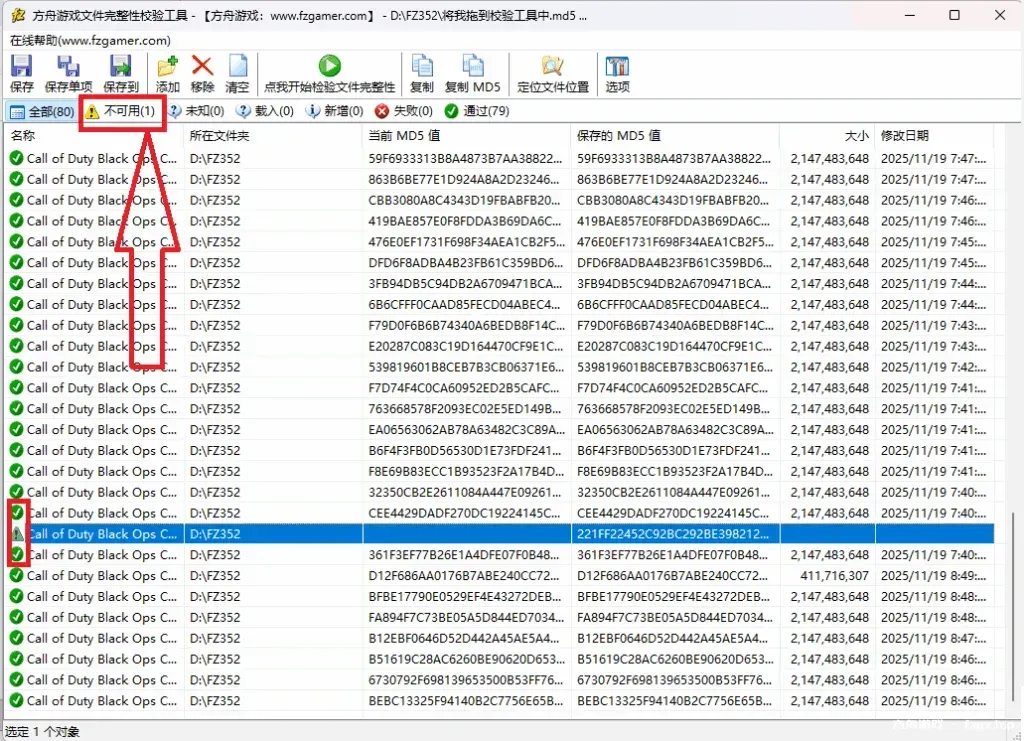
Task: Select row with MD5 763668578F2093EC02E5ED149B
Action: 500,409
